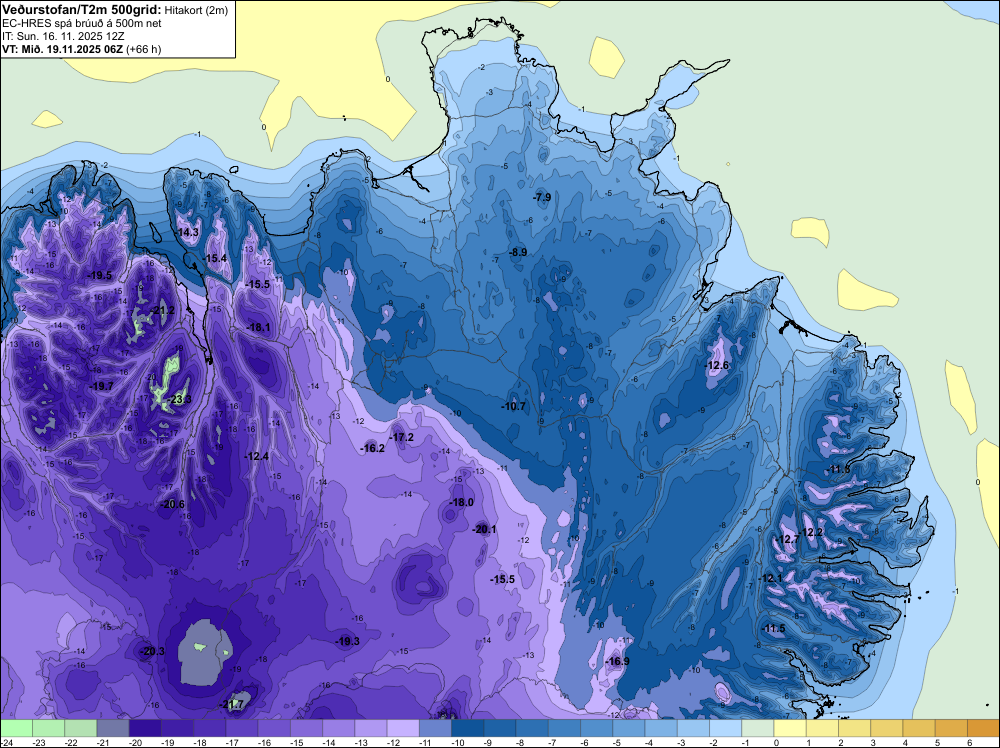Click the -17.2 temperature value
1000x748 pixels.
(x=402, y=437)
